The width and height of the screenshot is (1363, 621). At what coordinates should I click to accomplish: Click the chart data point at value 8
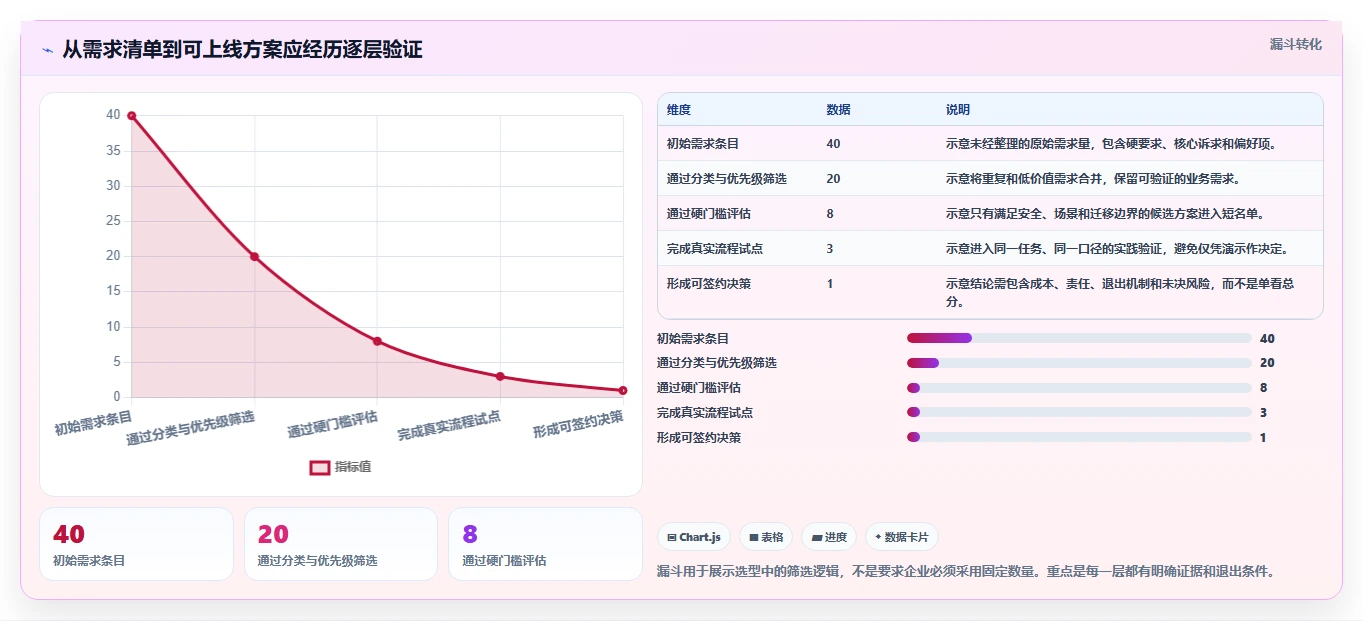tap(377, 341)
